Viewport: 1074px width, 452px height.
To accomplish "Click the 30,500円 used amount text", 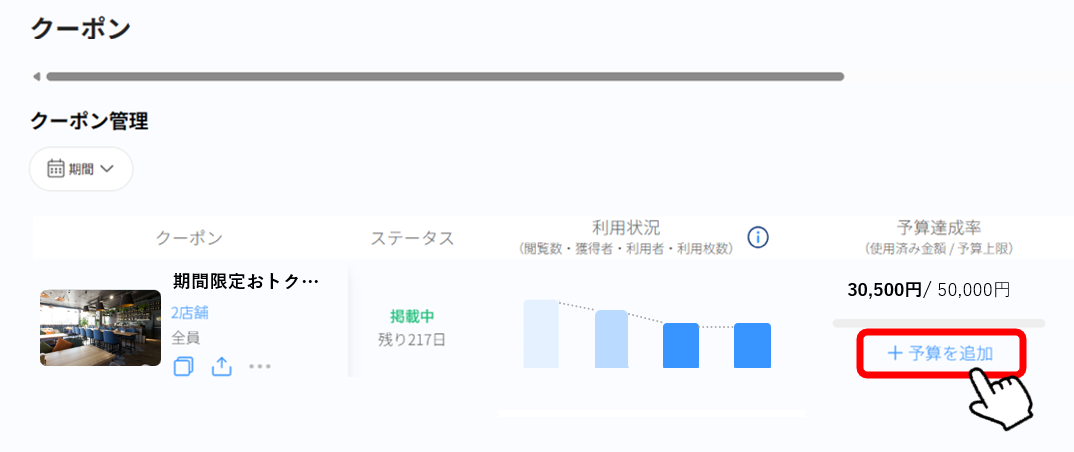I will click(x=884, y=290).
